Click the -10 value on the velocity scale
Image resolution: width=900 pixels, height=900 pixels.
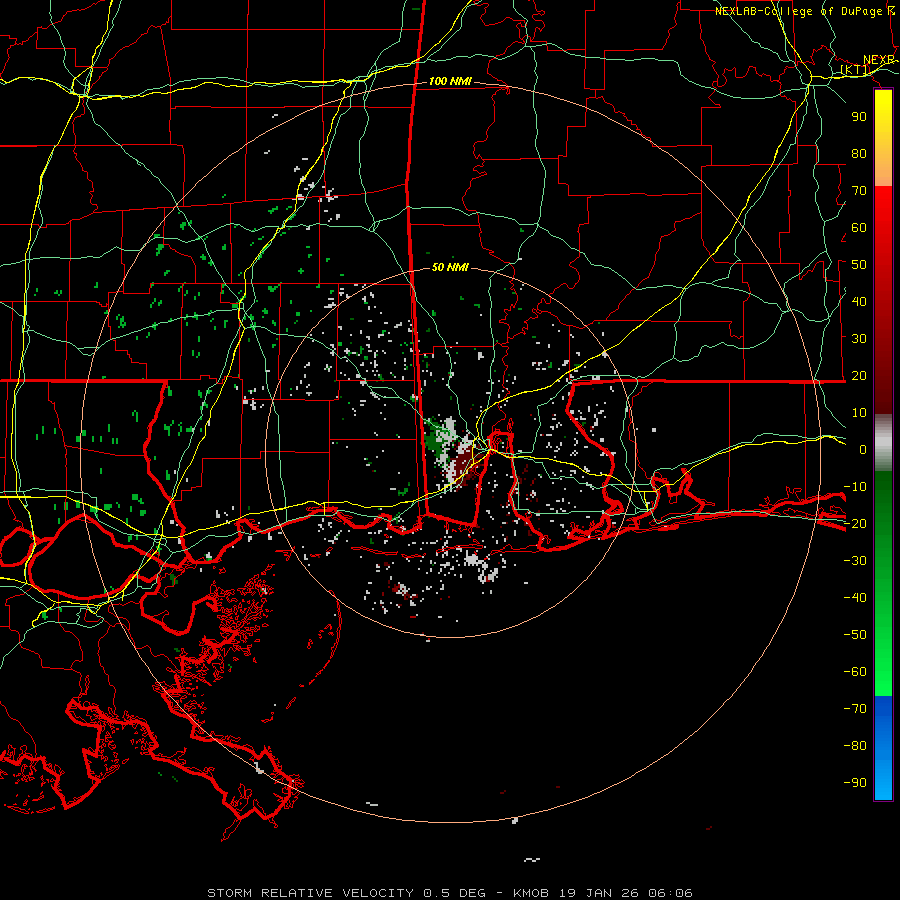(x=855, y=487)
